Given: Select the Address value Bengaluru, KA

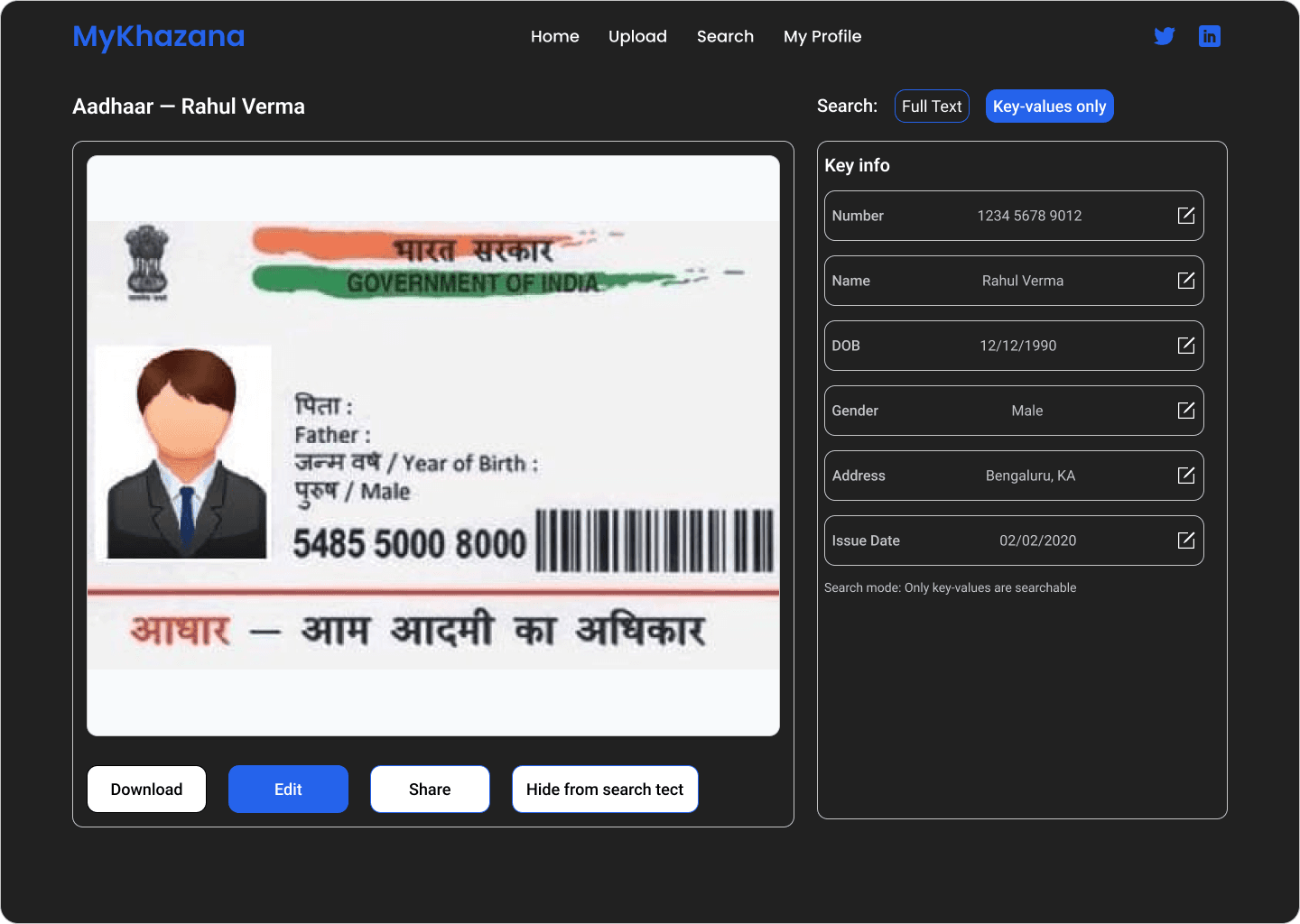Looking at the screenshot, I should 1030,476.
